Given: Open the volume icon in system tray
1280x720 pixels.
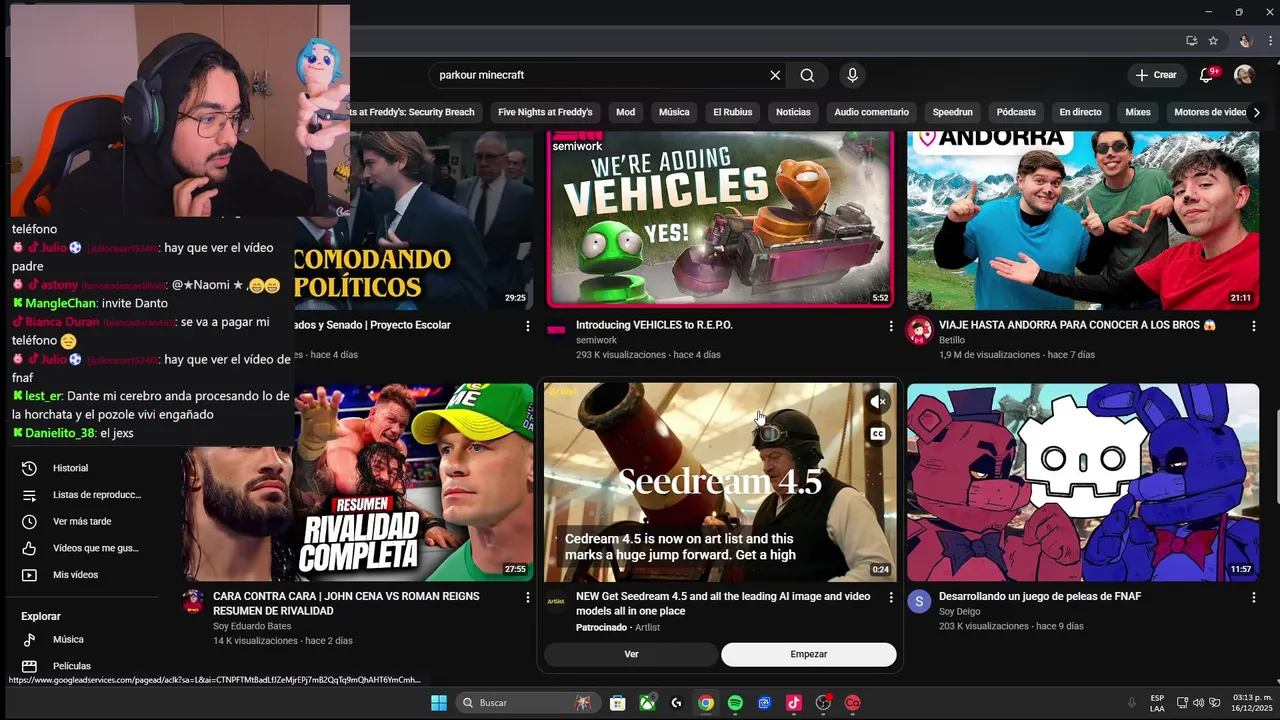Looking at the screenshot, I should [1198, 703].
